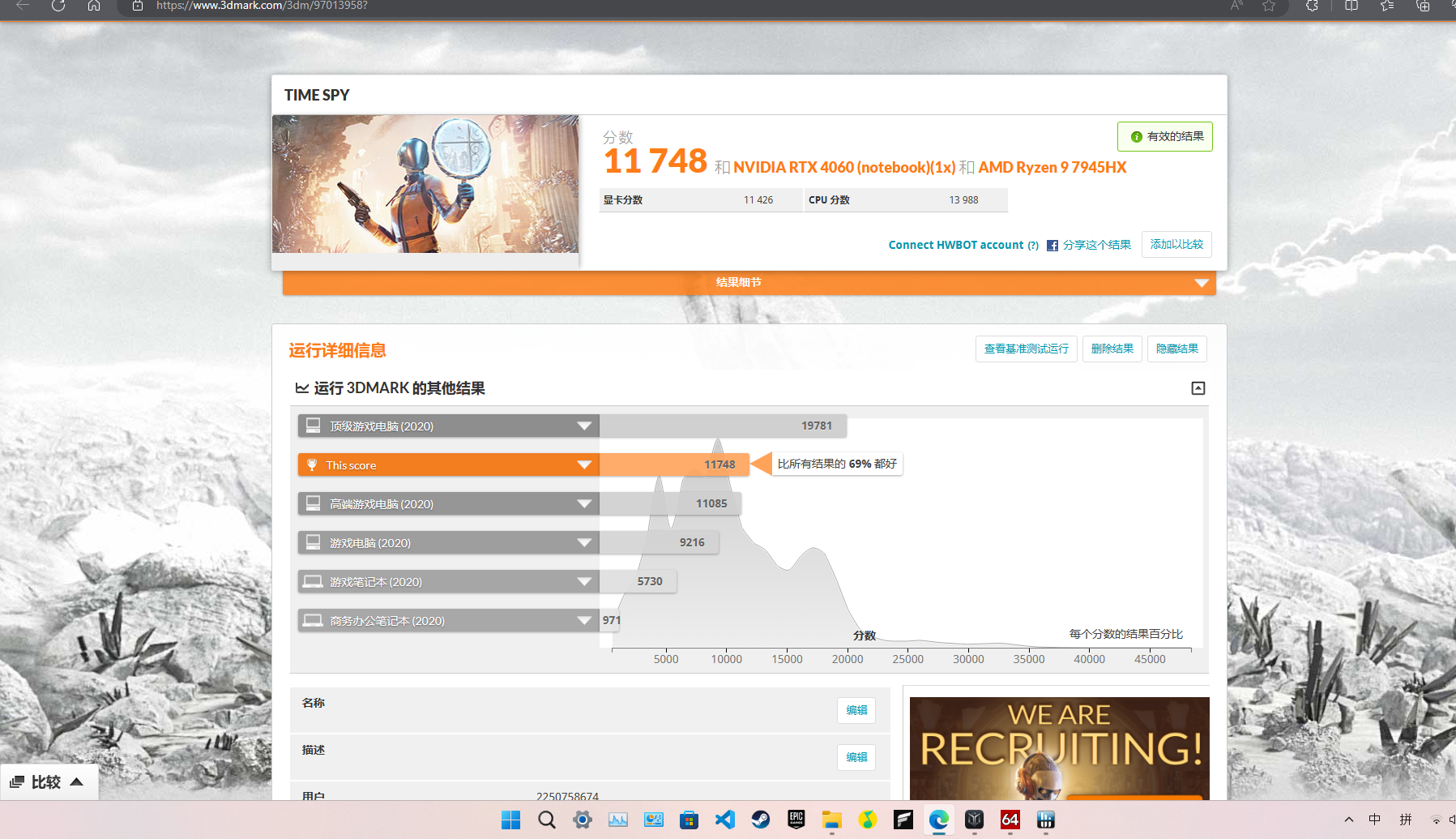Add this page to favorites star
This screenshot has height=839, width=1456.
pyautogui.click(x=1269, y=6)
